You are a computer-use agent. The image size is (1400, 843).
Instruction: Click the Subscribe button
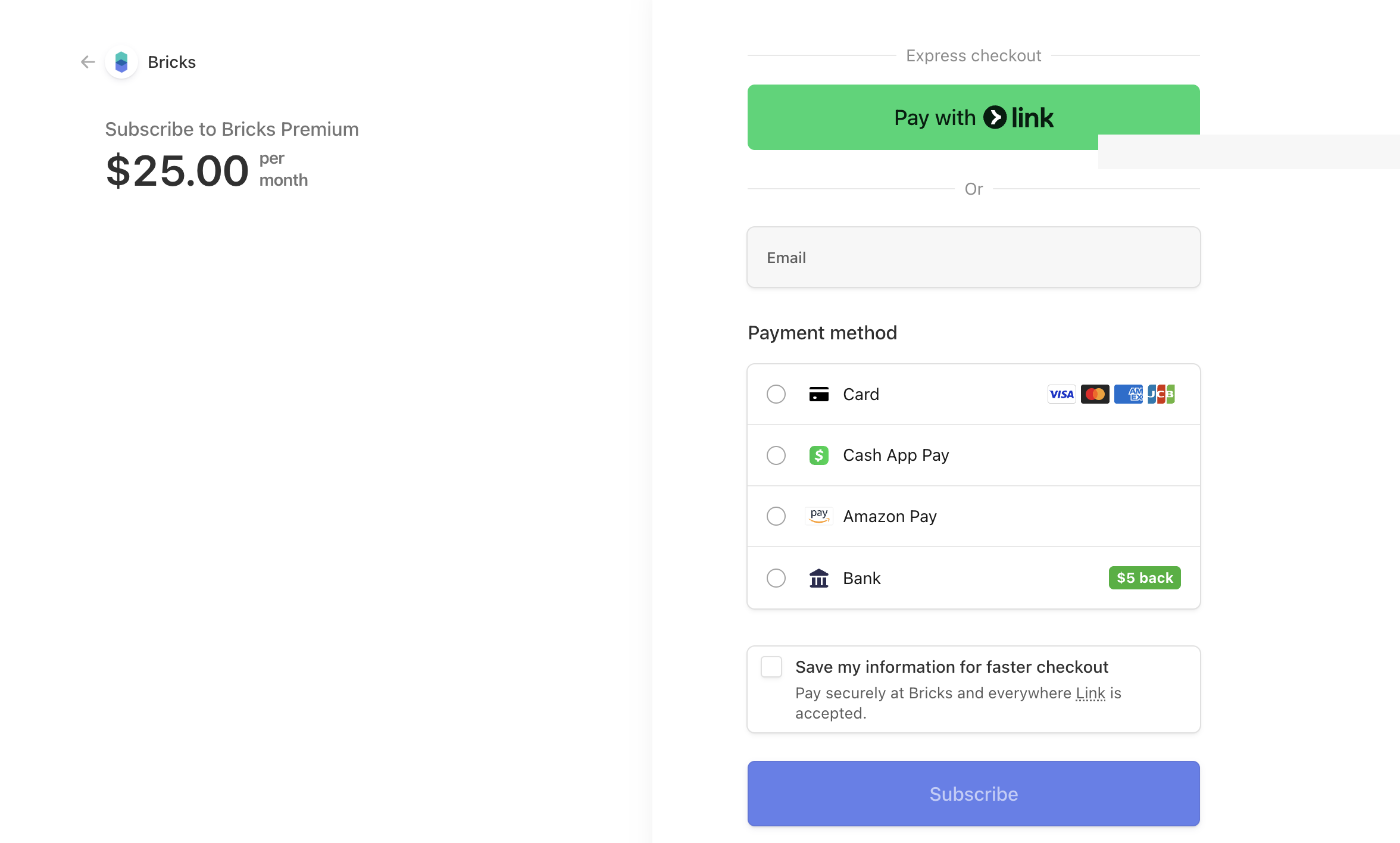973,794
